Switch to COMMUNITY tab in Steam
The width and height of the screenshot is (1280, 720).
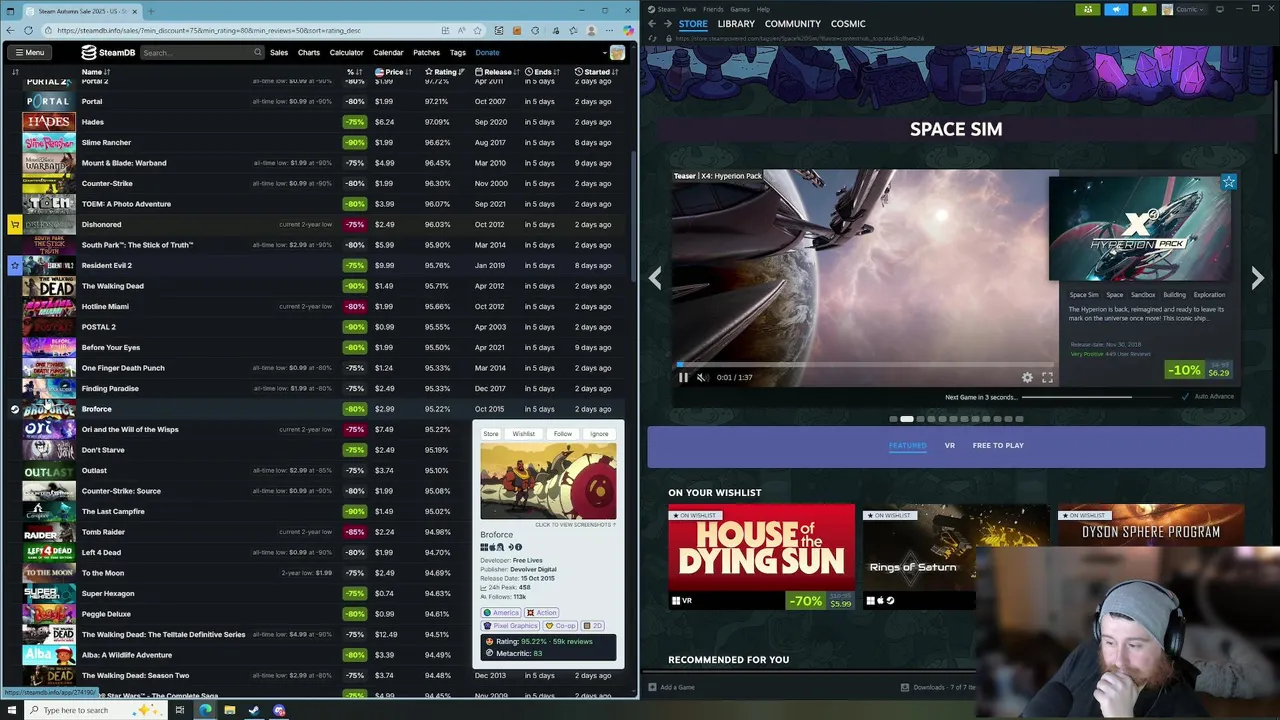pos(793,24)
